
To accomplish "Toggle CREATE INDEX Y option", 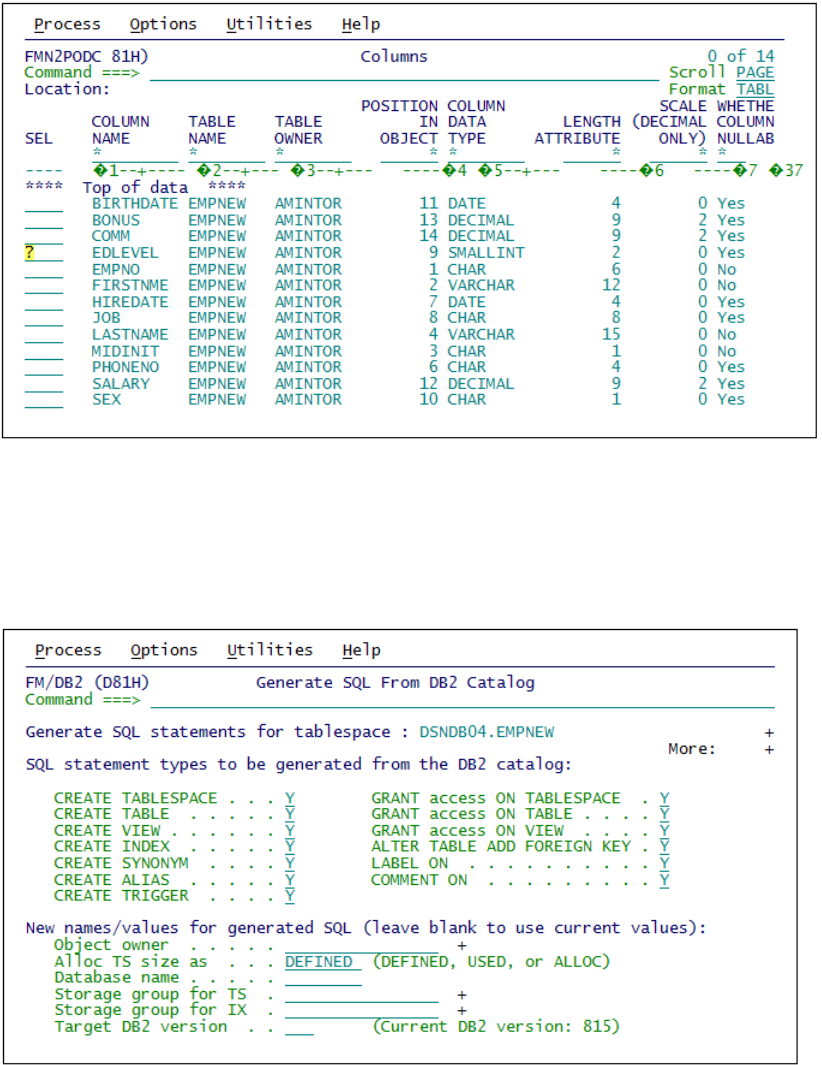I will tap(290, 847).
